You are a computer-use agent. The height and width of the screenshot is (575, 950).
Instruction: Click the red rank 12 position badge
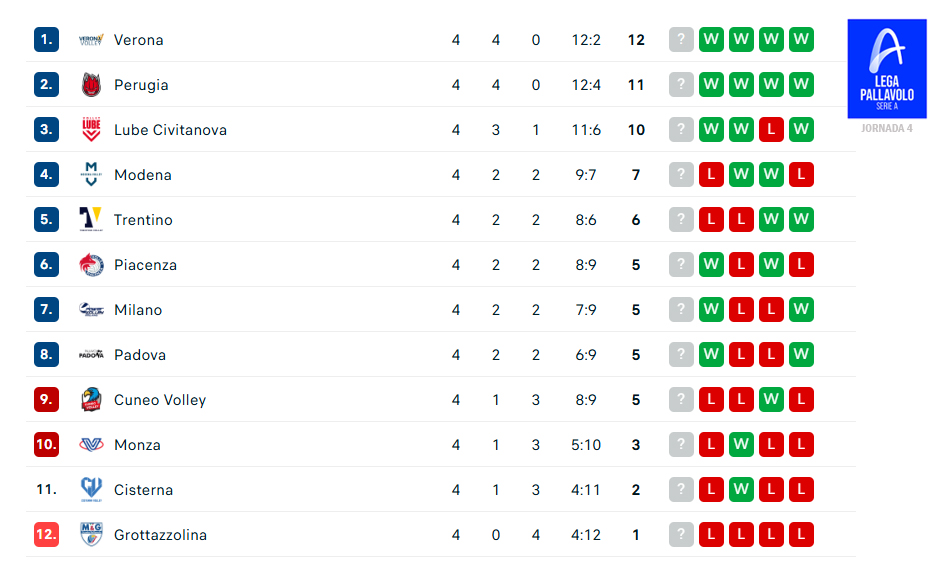tap(46, 535)
